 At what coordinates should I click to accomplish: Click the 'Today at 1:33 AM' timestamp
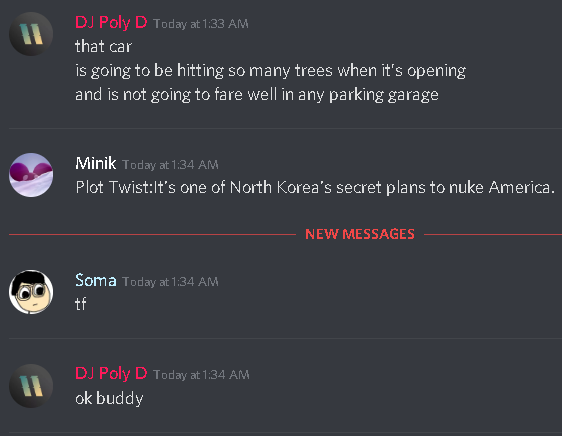click(201, 24)
